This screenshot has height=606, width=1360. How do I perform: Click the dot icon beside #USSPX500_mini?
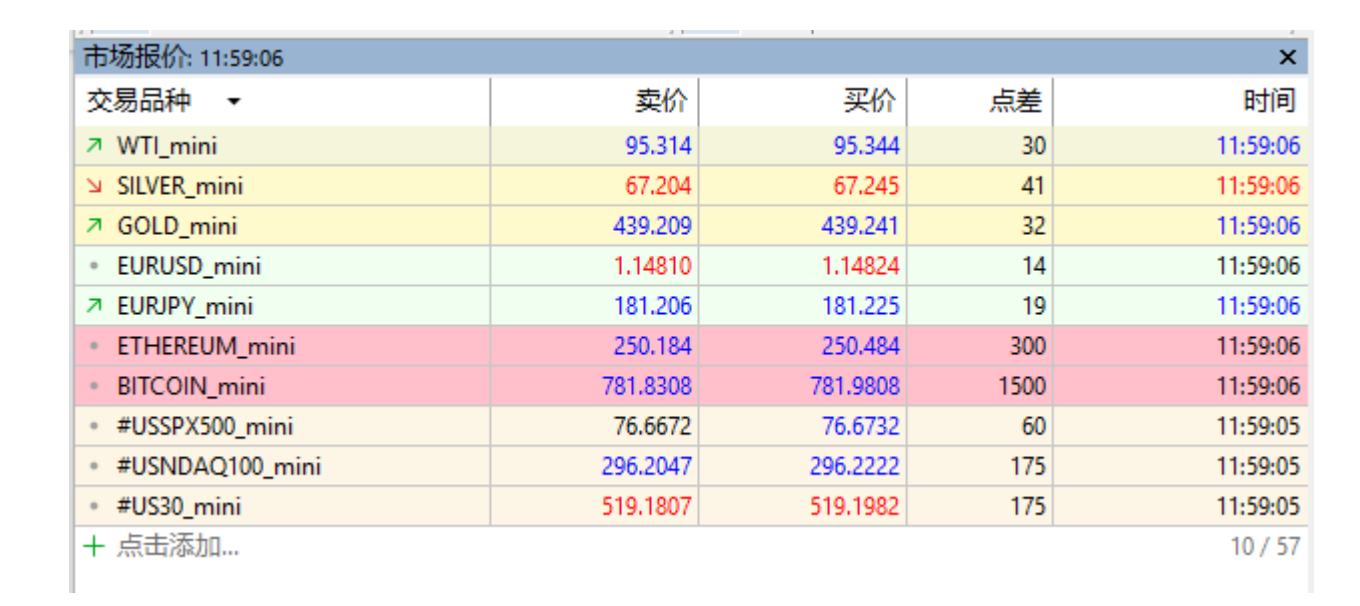pos(94,427)
